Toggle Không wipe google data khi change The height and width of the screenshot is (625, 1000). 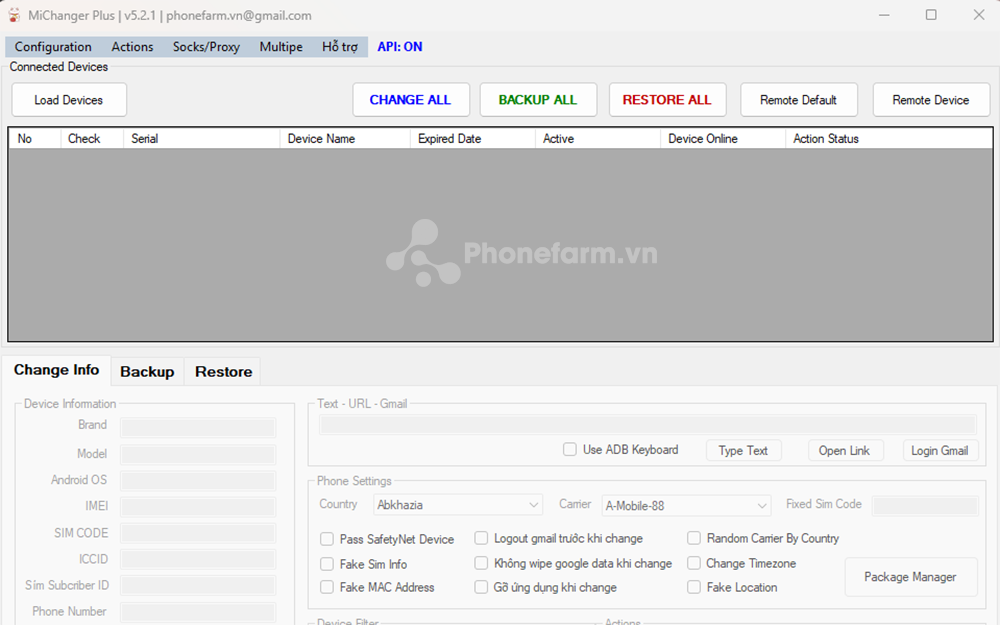[481, 564]
